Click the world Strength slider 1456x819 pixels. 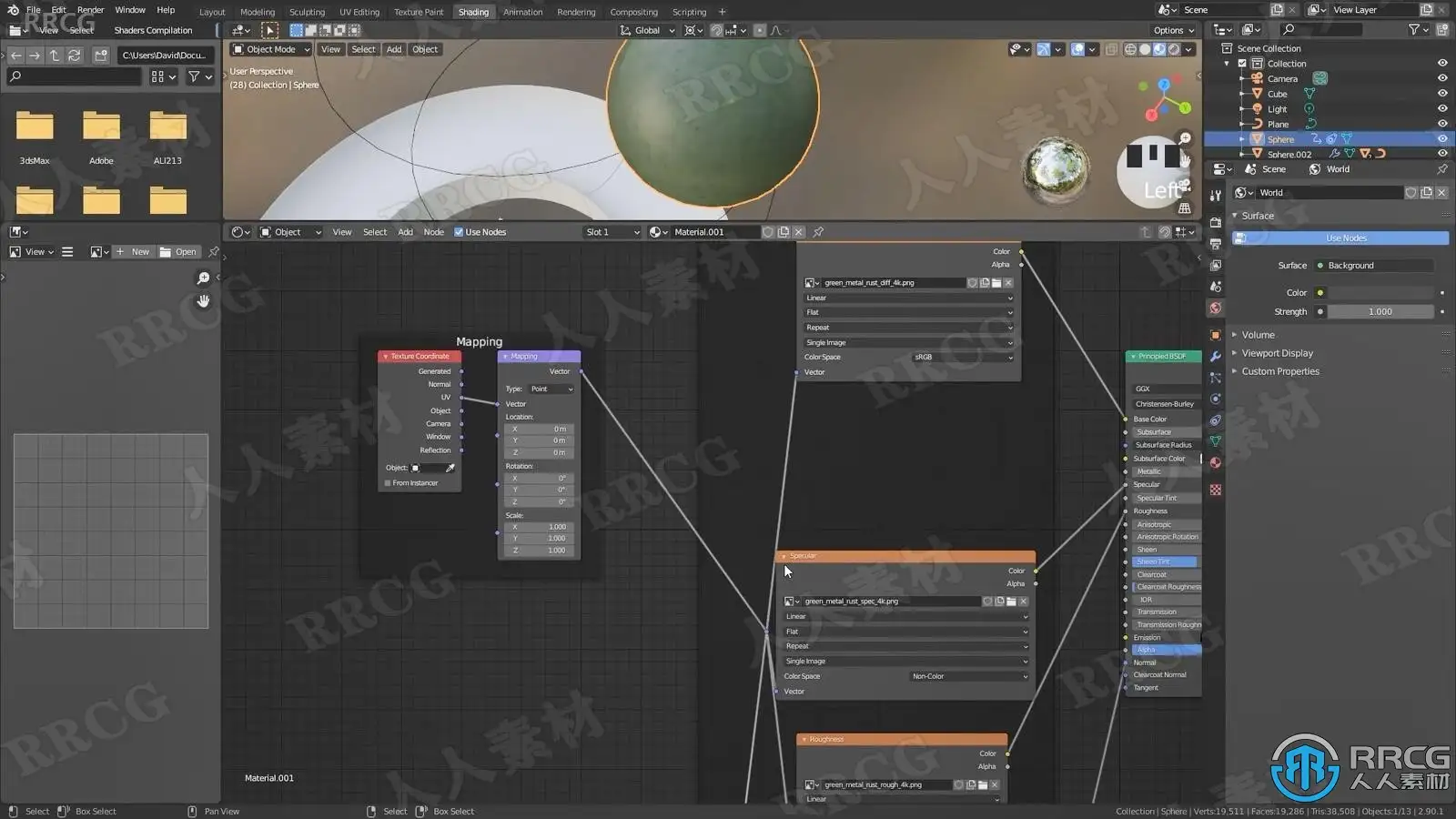(x=1380, y=311)
